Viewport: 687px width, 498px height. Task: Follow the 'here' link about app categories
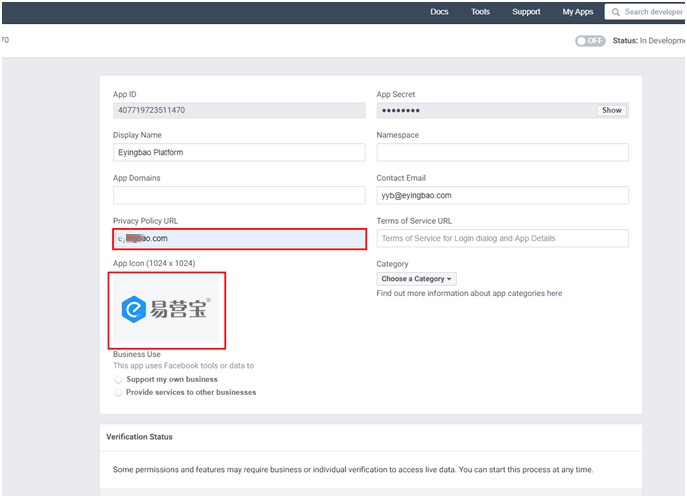(x=554, y=294)
